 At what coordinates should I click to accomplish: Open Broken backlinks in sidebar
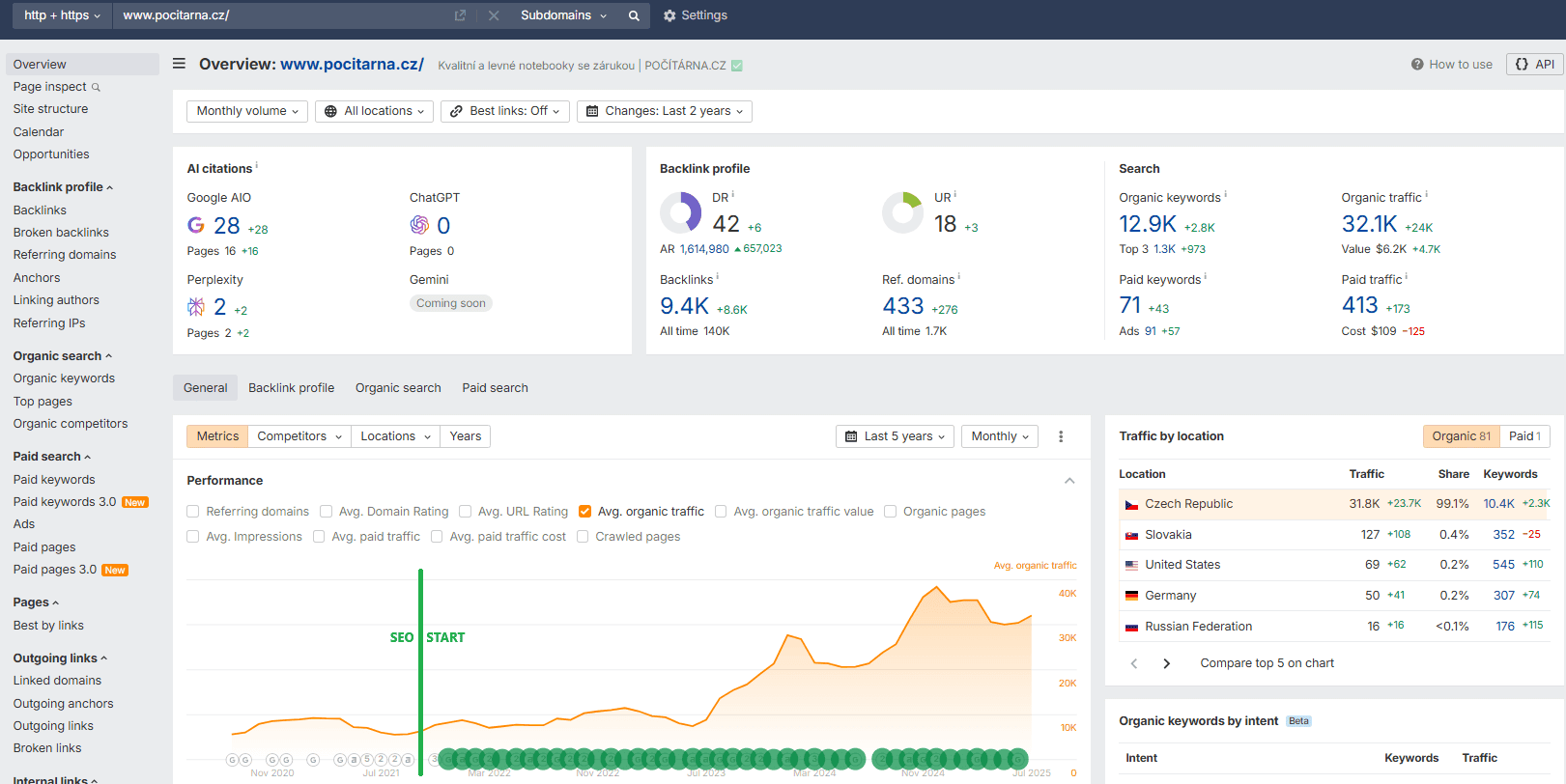click(x=61, y=233)
